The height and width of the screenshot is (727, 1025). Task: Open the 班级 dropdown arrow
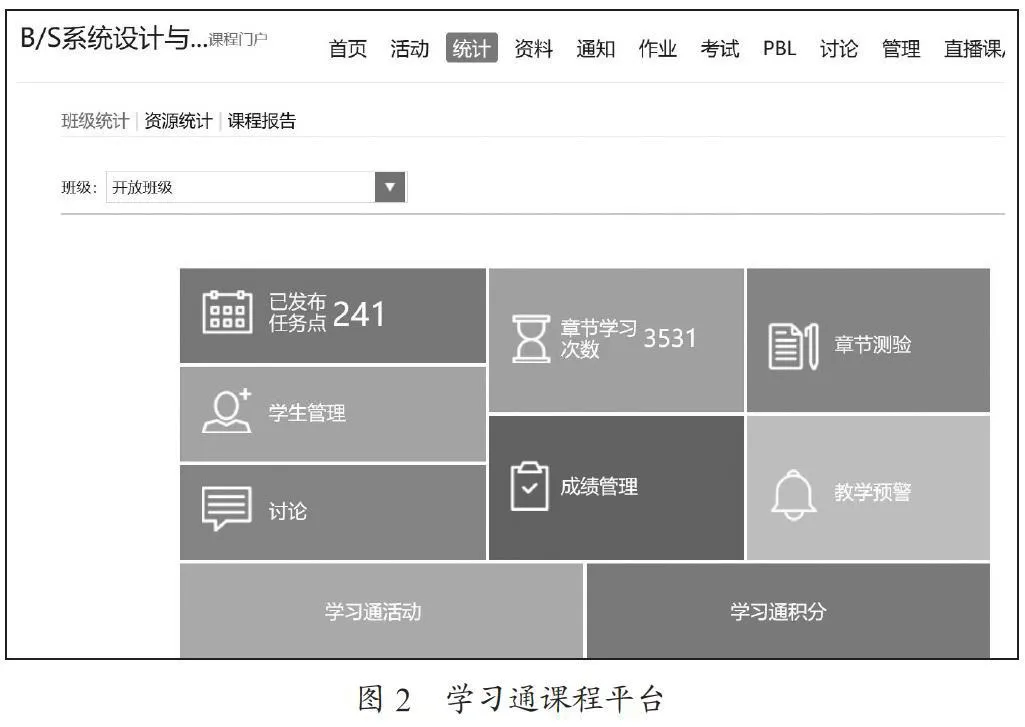(390, 187)
